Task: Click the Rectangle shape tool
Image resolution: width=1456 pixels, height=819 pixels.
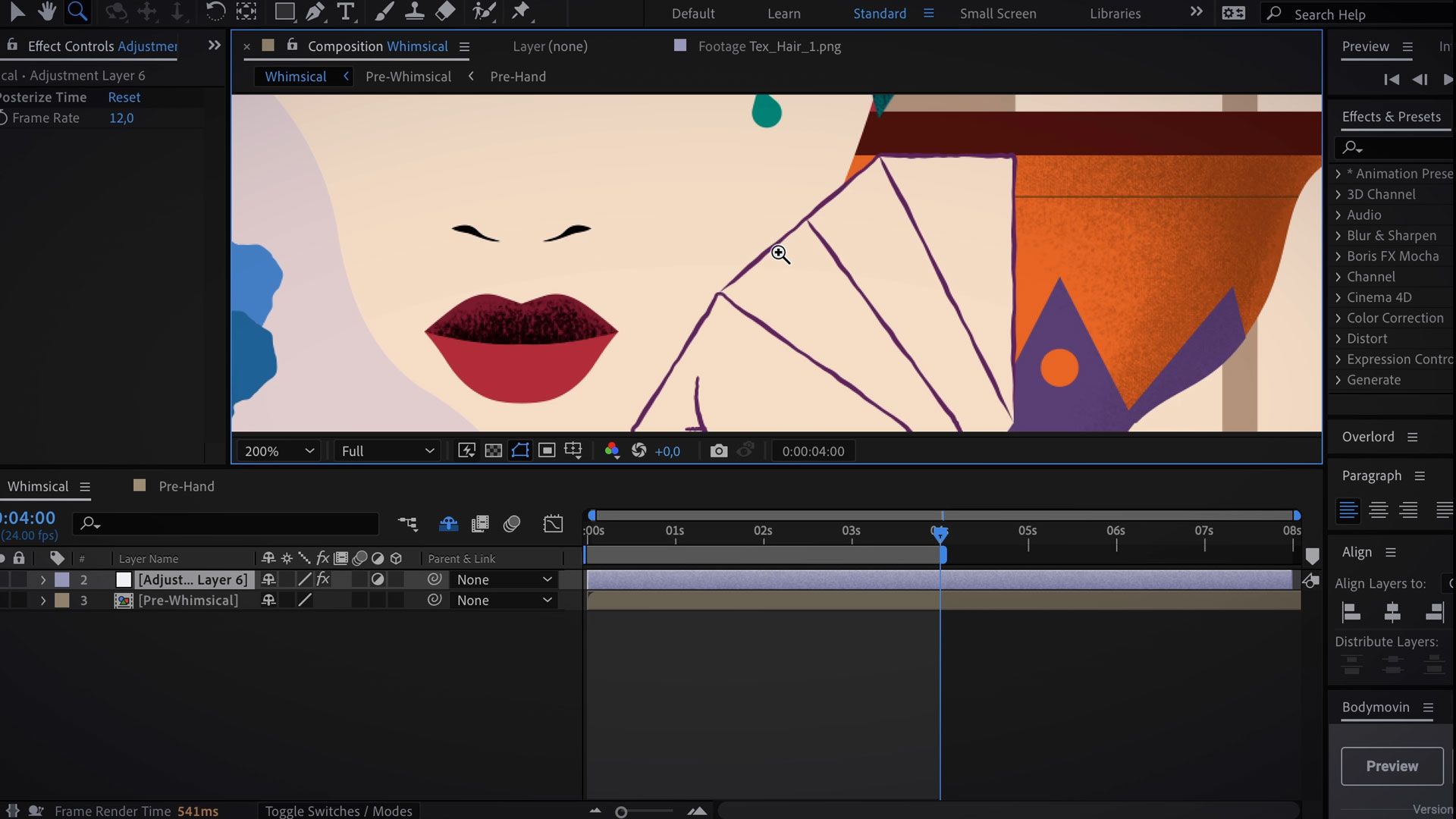Action: (284, 11)
